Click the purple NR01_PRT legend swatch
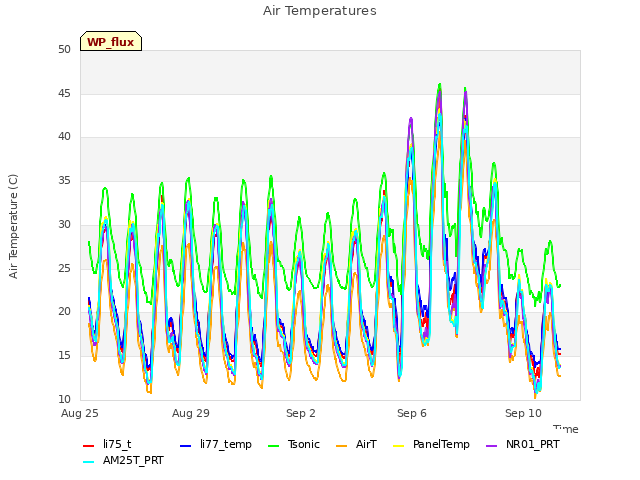The width and height of the screenshot is (640, 480). 491,446
